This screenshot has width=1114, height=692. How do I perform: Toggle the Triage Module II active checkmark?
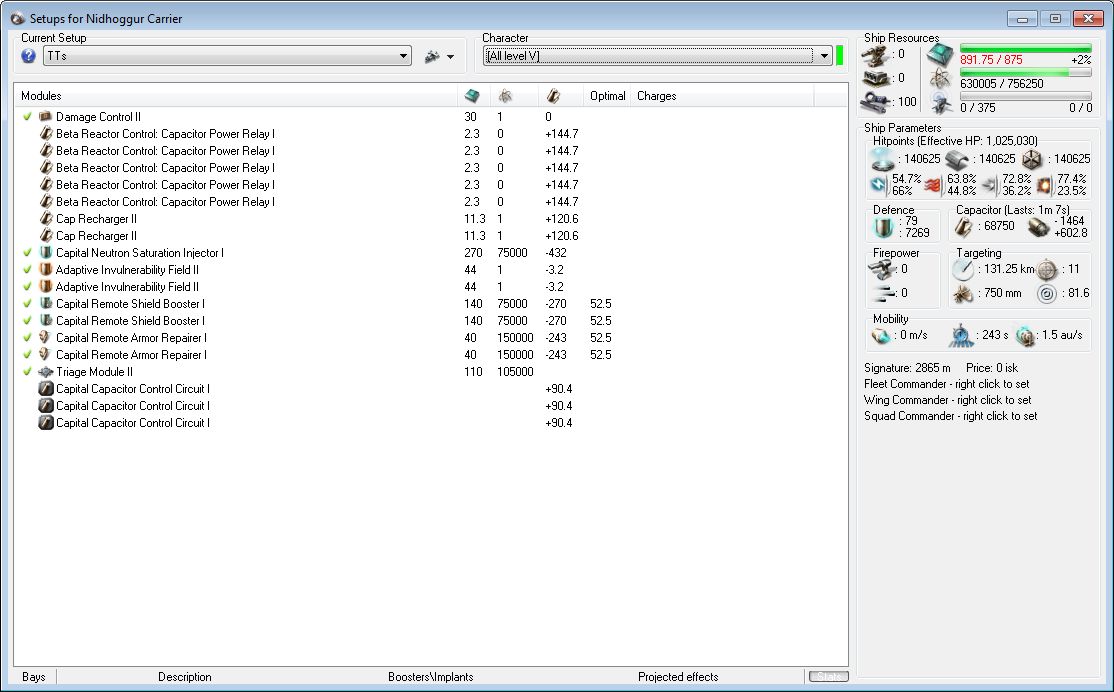(x=27, y=372)
